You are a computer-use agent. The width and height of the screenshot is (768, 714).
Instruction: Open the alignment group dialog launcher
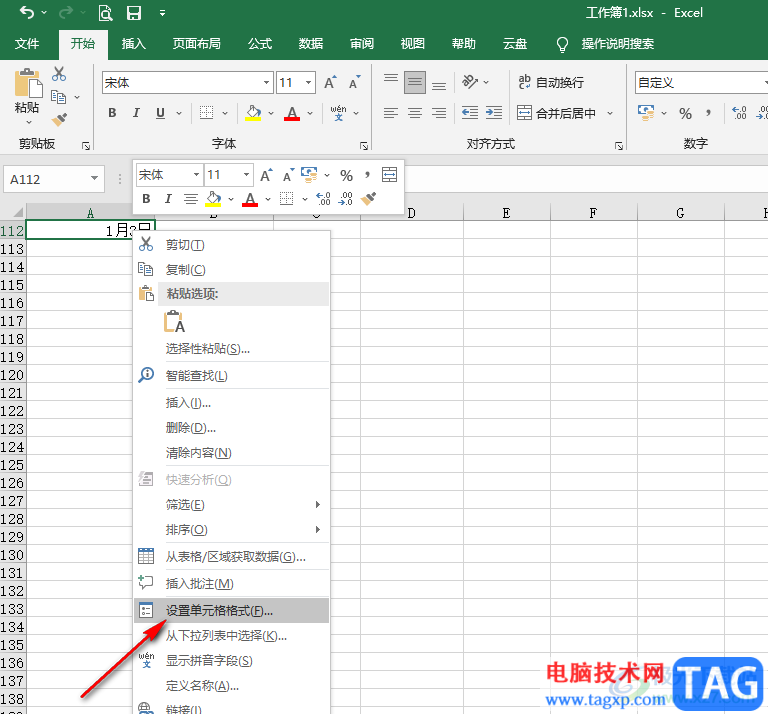click(x=619, y=145)
